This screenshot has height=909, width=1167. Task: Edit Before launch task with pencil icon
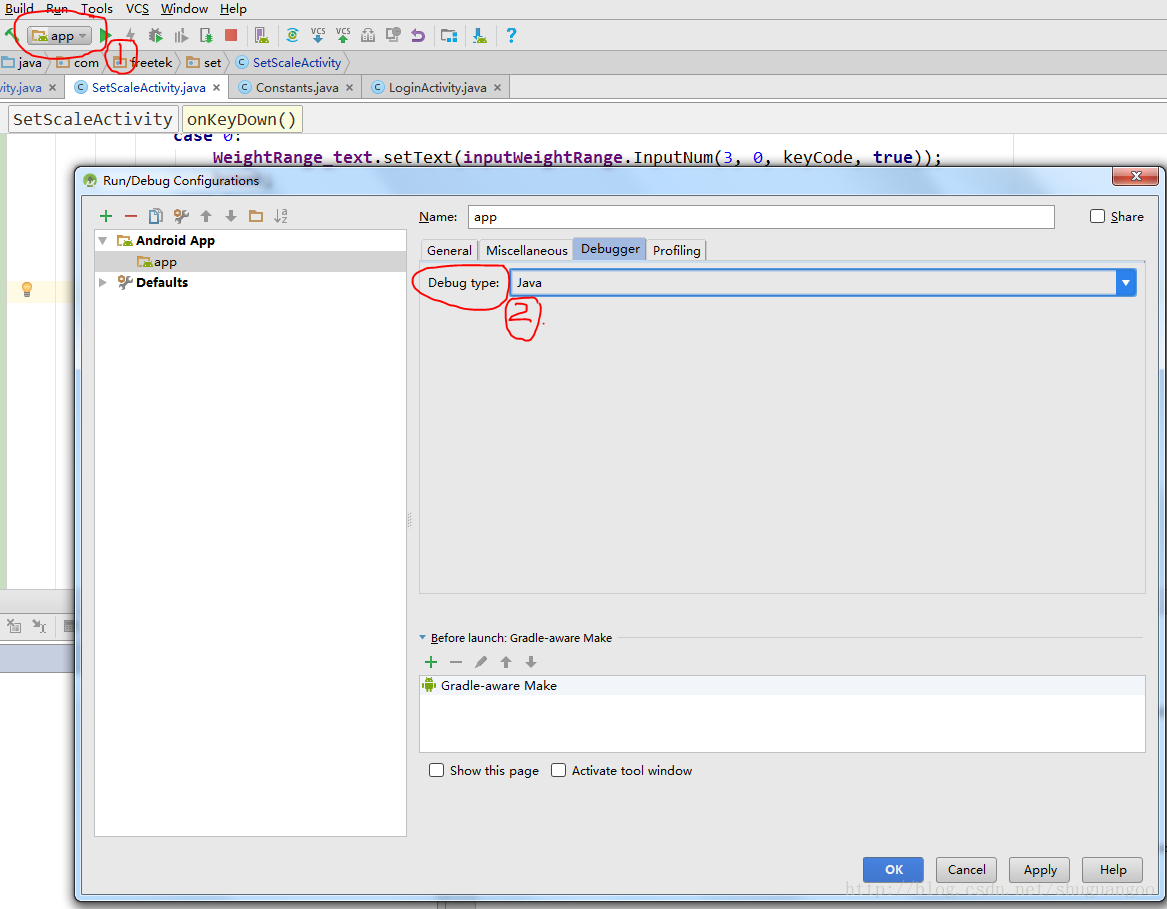(482, 662)
